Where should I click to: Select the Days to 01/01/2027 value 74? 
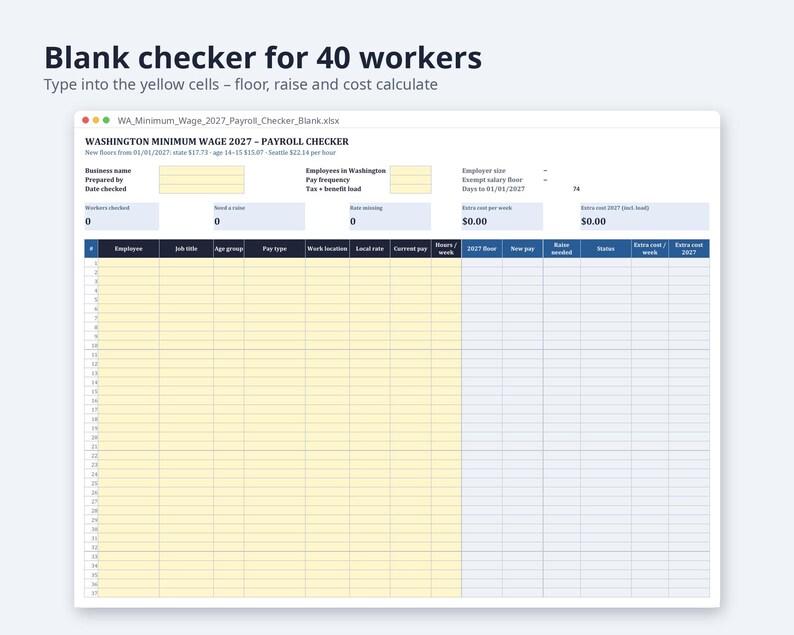576,189
